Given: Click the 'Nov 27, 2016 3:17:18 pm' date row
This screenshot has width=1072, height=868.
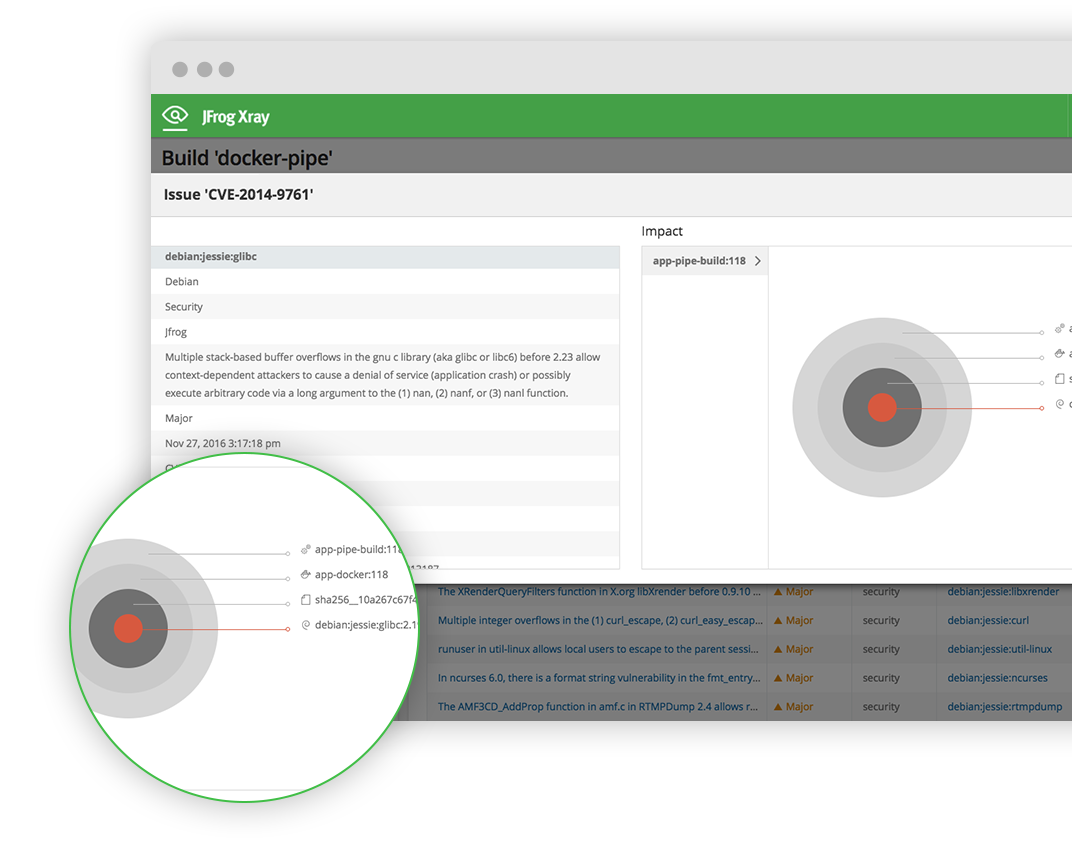Looking at the screenshot, I should [x=386, y=444].
